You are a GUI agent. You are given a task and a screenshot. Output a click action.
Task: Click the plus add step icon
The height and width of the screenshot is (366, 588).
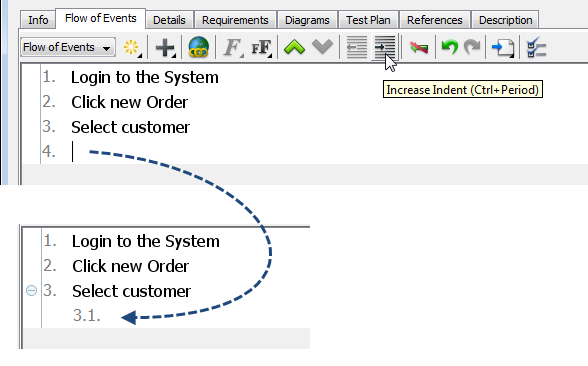165,48
